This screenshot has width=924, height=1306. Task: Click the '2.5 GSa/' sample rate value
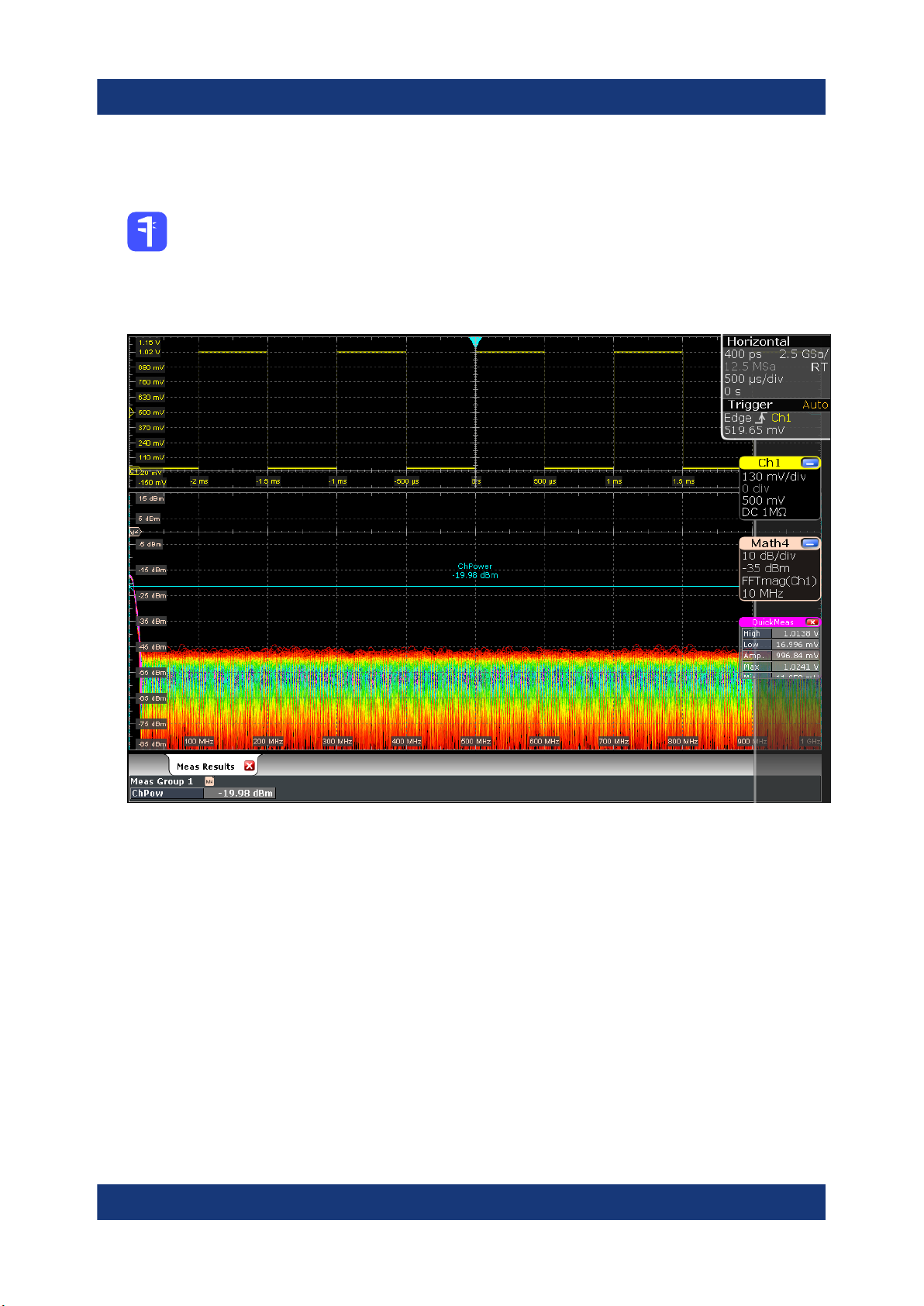[x=804, y=354]
